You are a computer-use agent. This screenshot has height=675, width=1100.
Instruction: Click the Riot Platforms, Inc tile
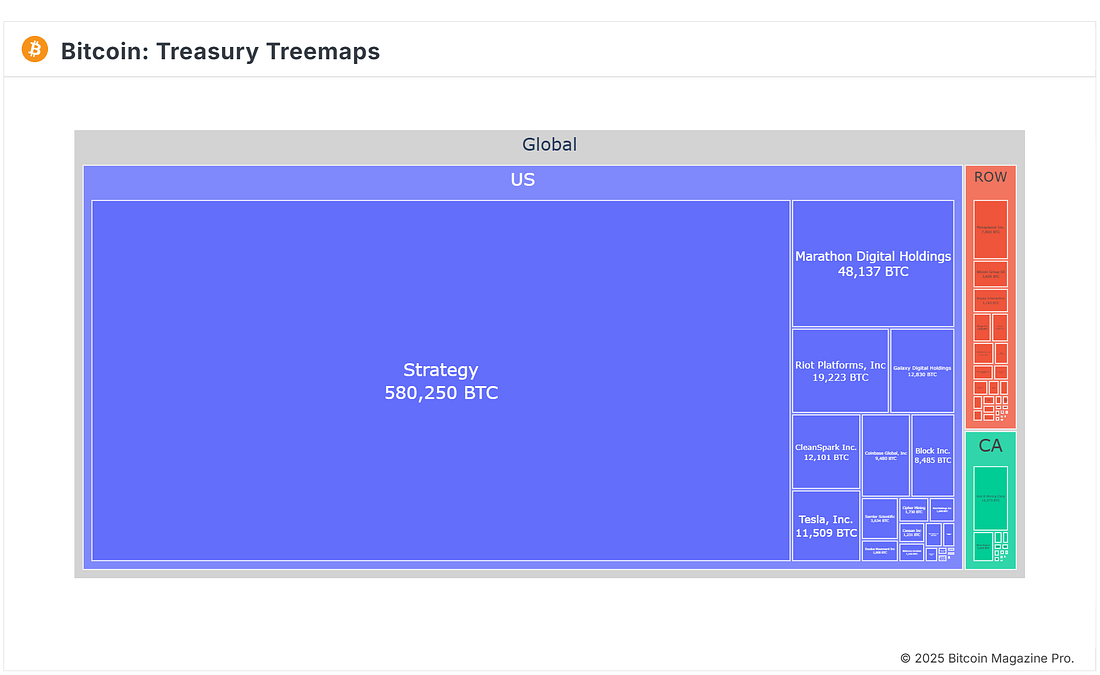coord(840,371)
